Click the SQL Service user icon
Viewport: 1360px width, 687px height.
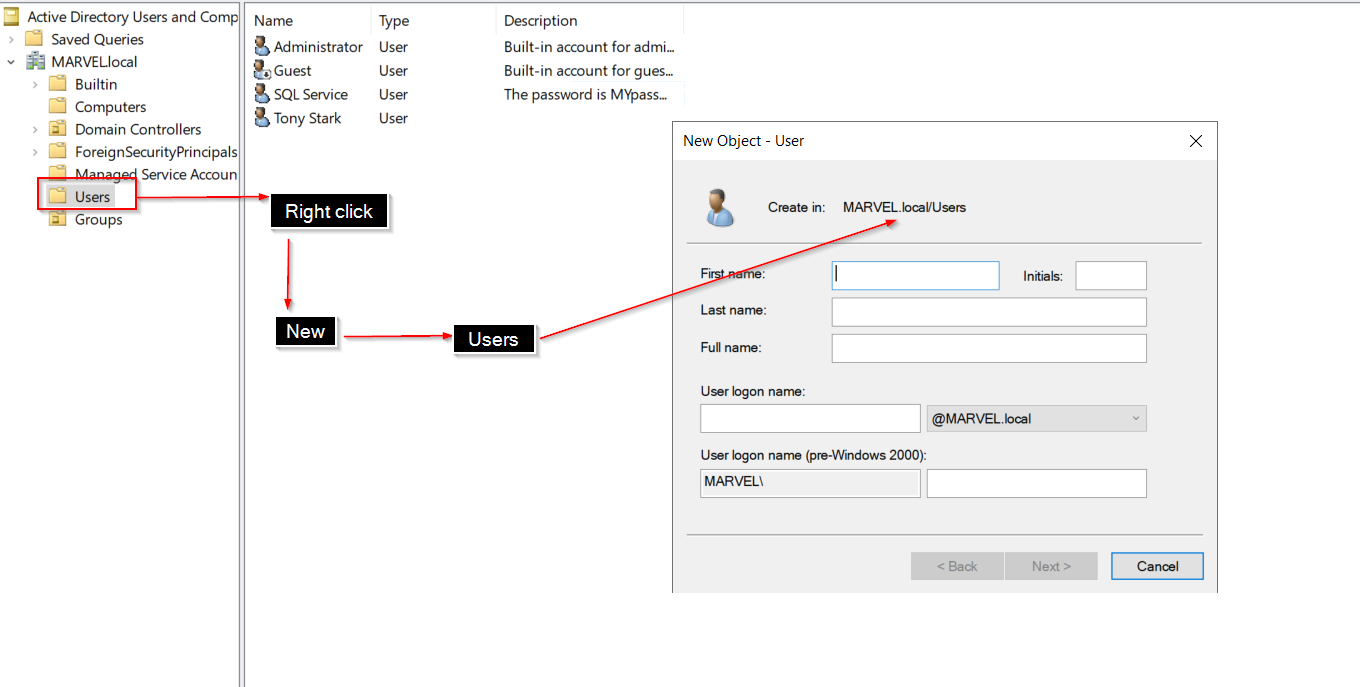coord(262,95)
